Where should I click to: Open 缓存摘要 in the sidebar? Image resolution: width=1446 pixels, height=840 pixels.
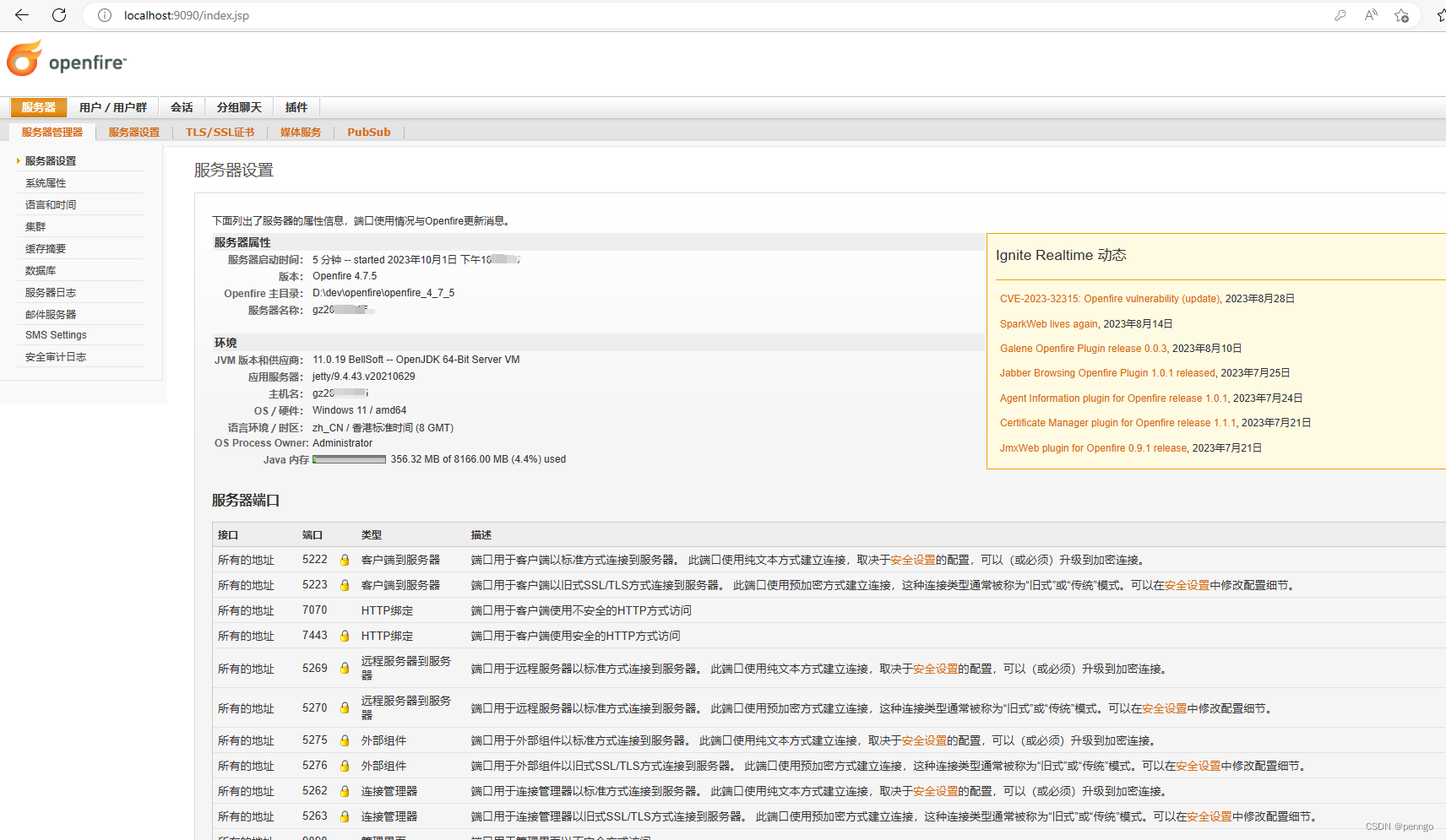pyautogui.click(x=46, y=248)
